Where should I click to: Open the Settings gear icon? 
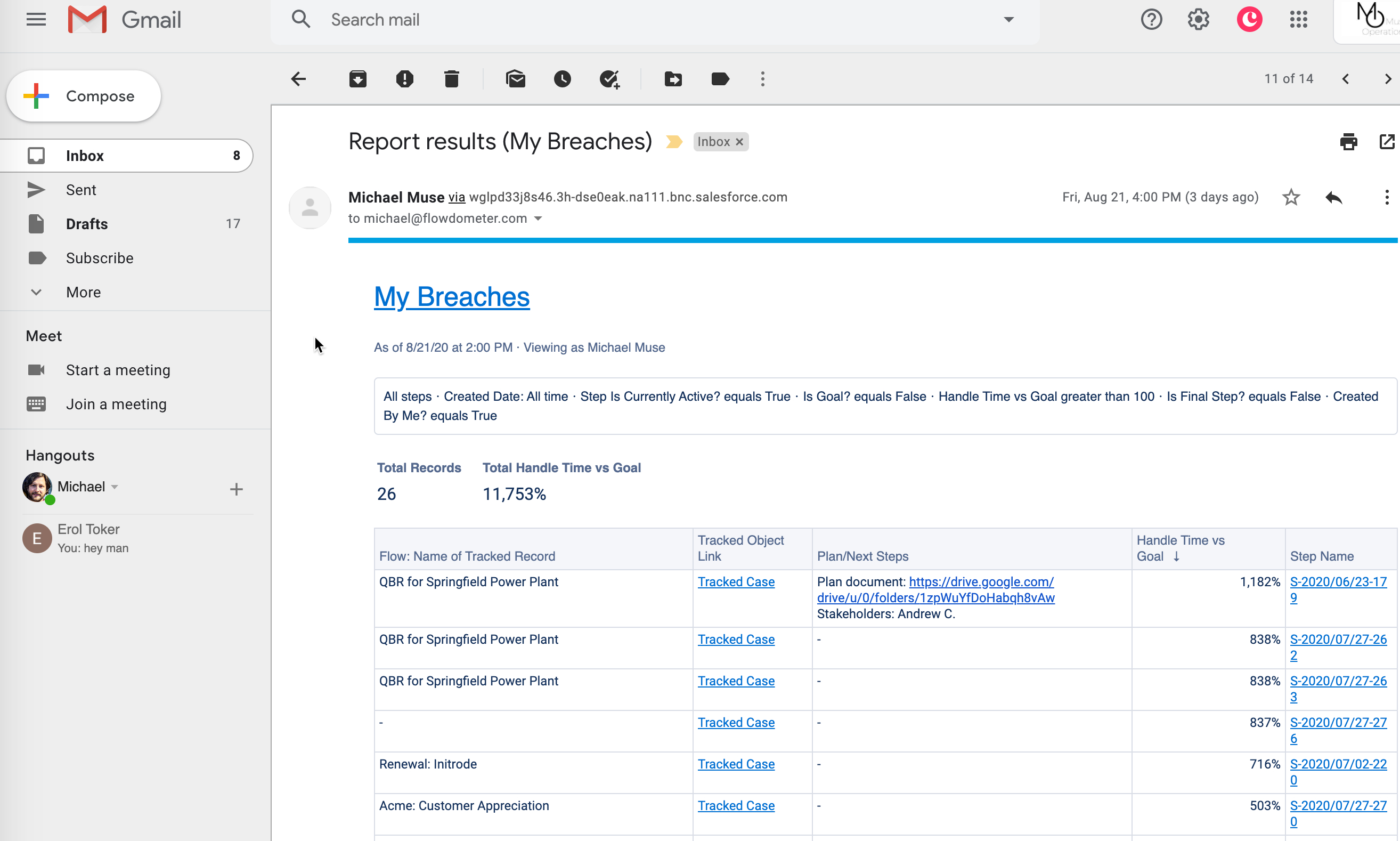[x=1199, y=20]
